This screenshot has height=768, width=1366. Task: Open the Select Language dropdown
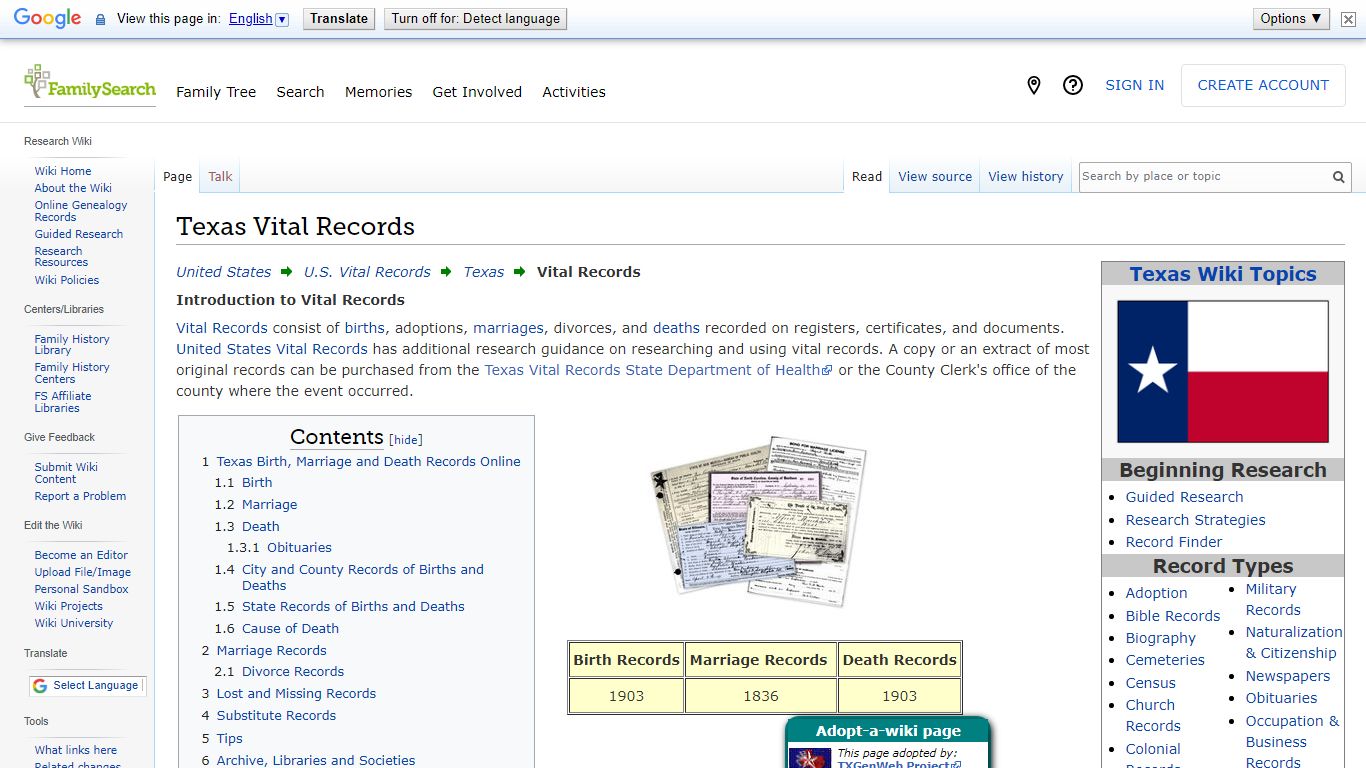(88, 686)
